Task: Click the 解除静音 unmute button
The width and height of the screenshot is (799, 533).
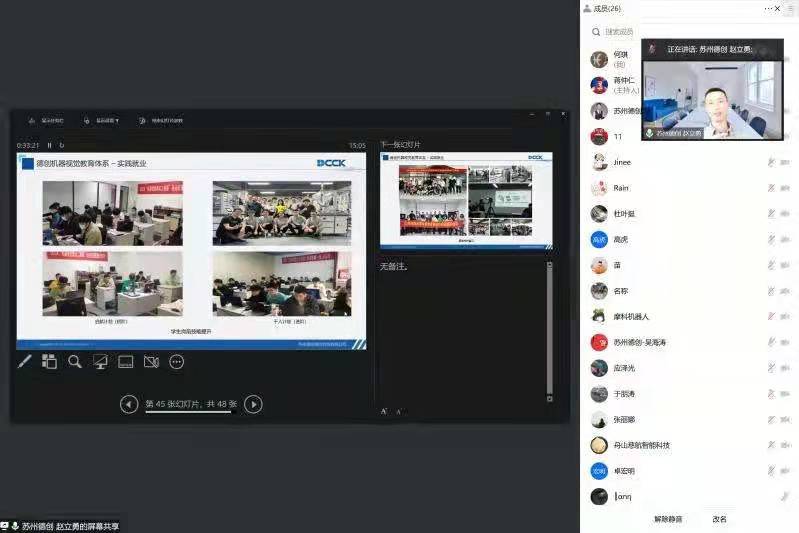Action: [668, 519]
